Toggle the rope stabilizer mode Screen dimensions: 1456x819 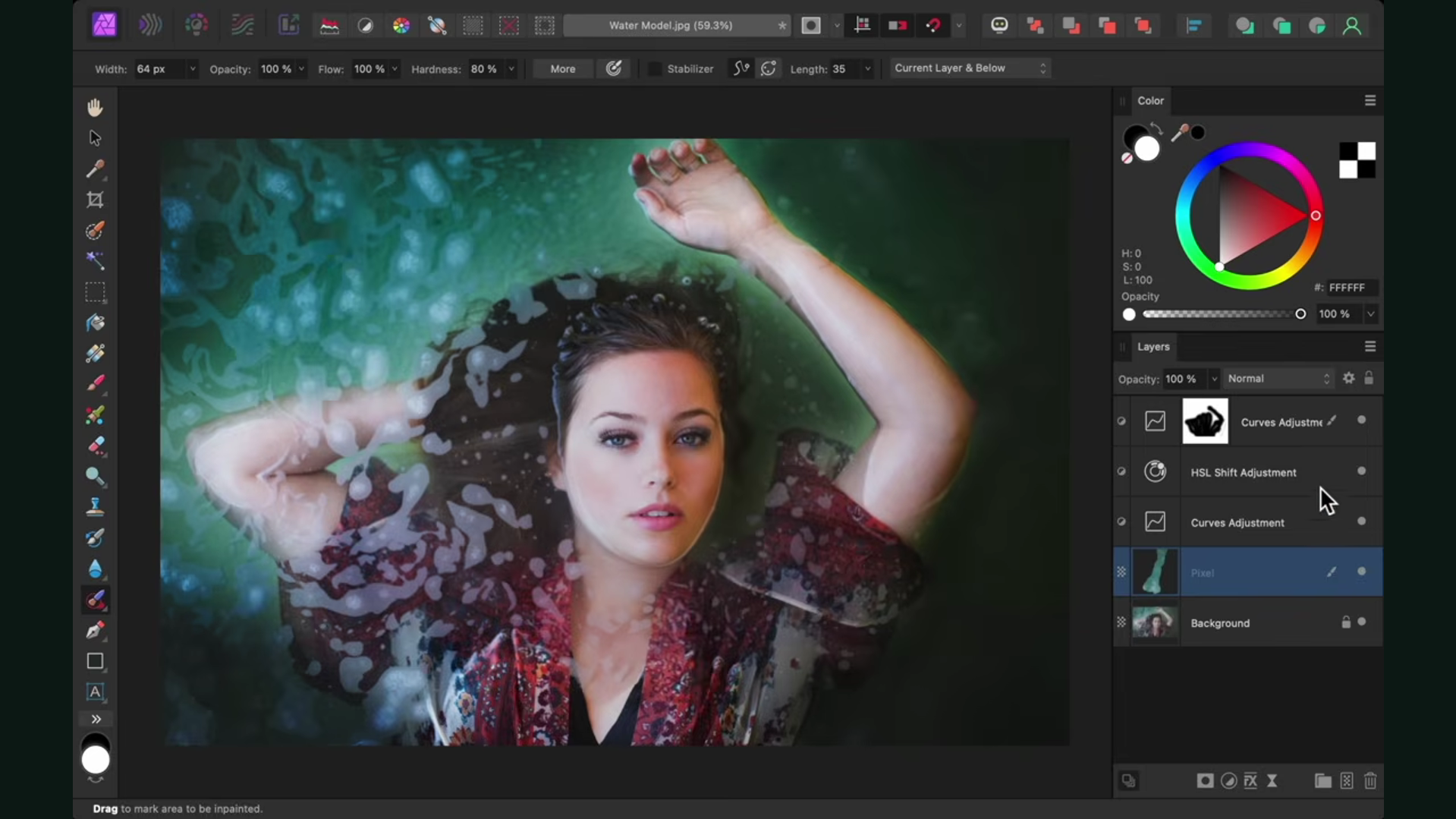coord(741,68)
